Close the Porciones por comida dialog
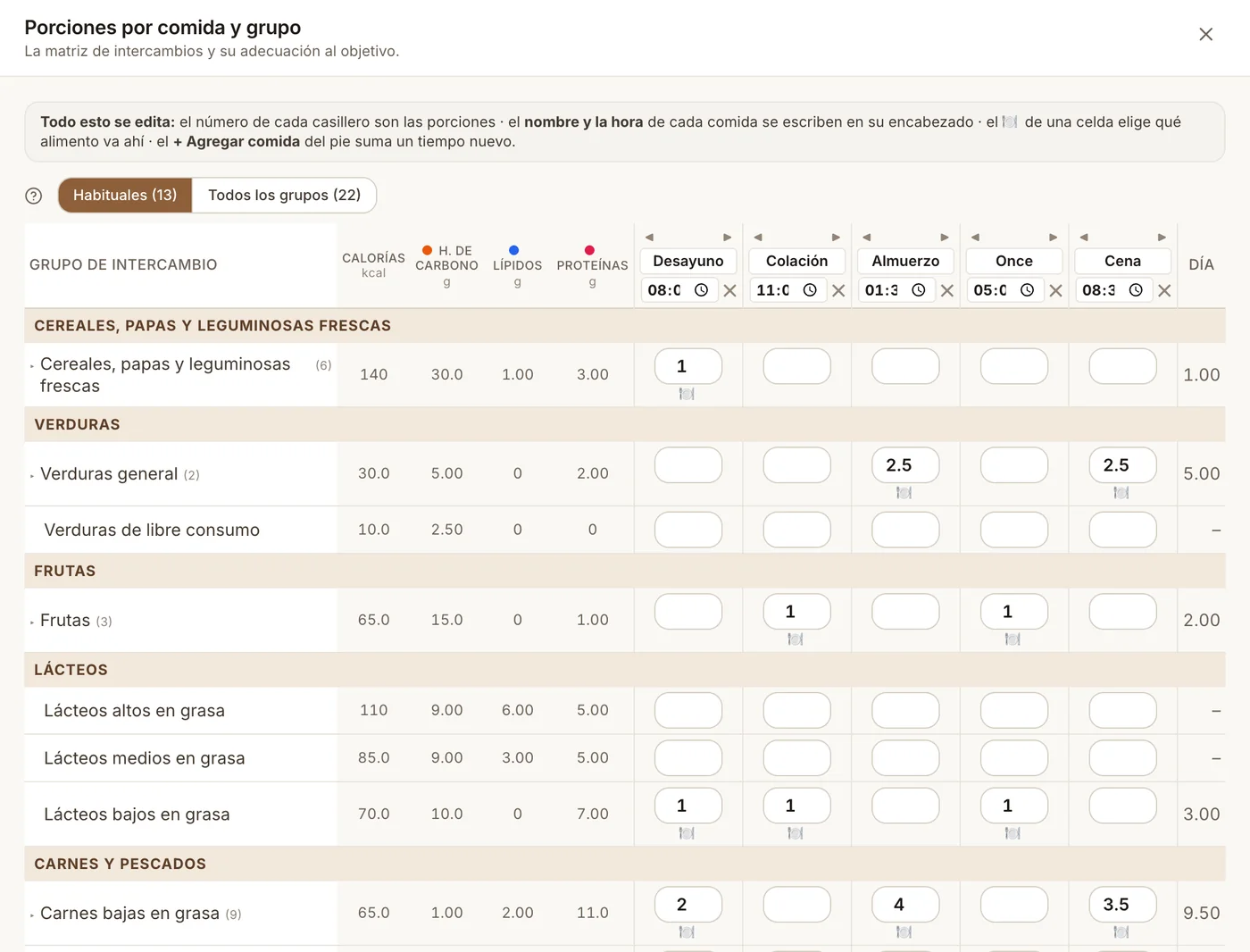This screenshot has height=952, width=1250. coord(1205,34)
